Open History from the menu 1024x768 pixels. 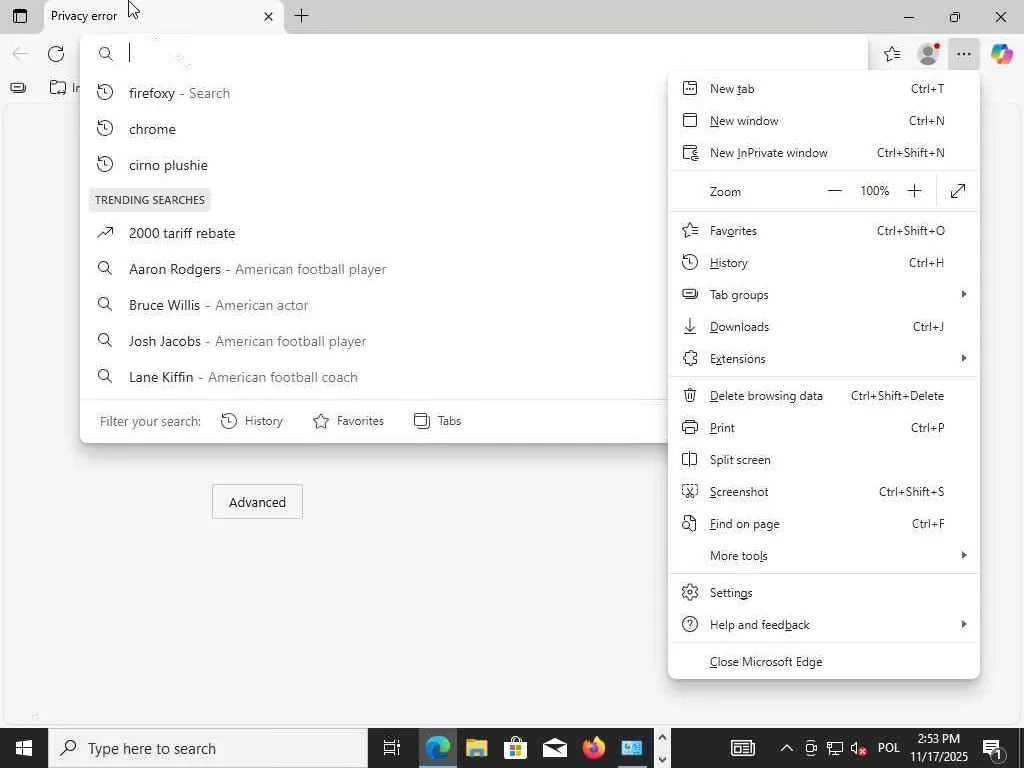824,263
